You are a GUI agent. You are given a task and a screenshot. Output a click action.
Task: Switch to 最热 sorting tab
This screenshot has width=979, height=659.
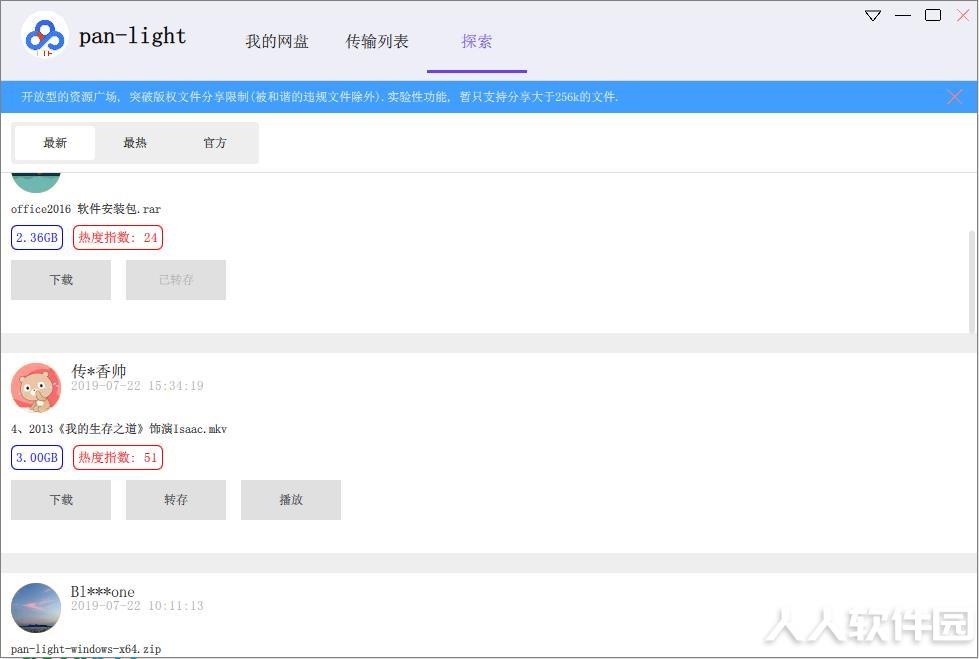point(135,143)
